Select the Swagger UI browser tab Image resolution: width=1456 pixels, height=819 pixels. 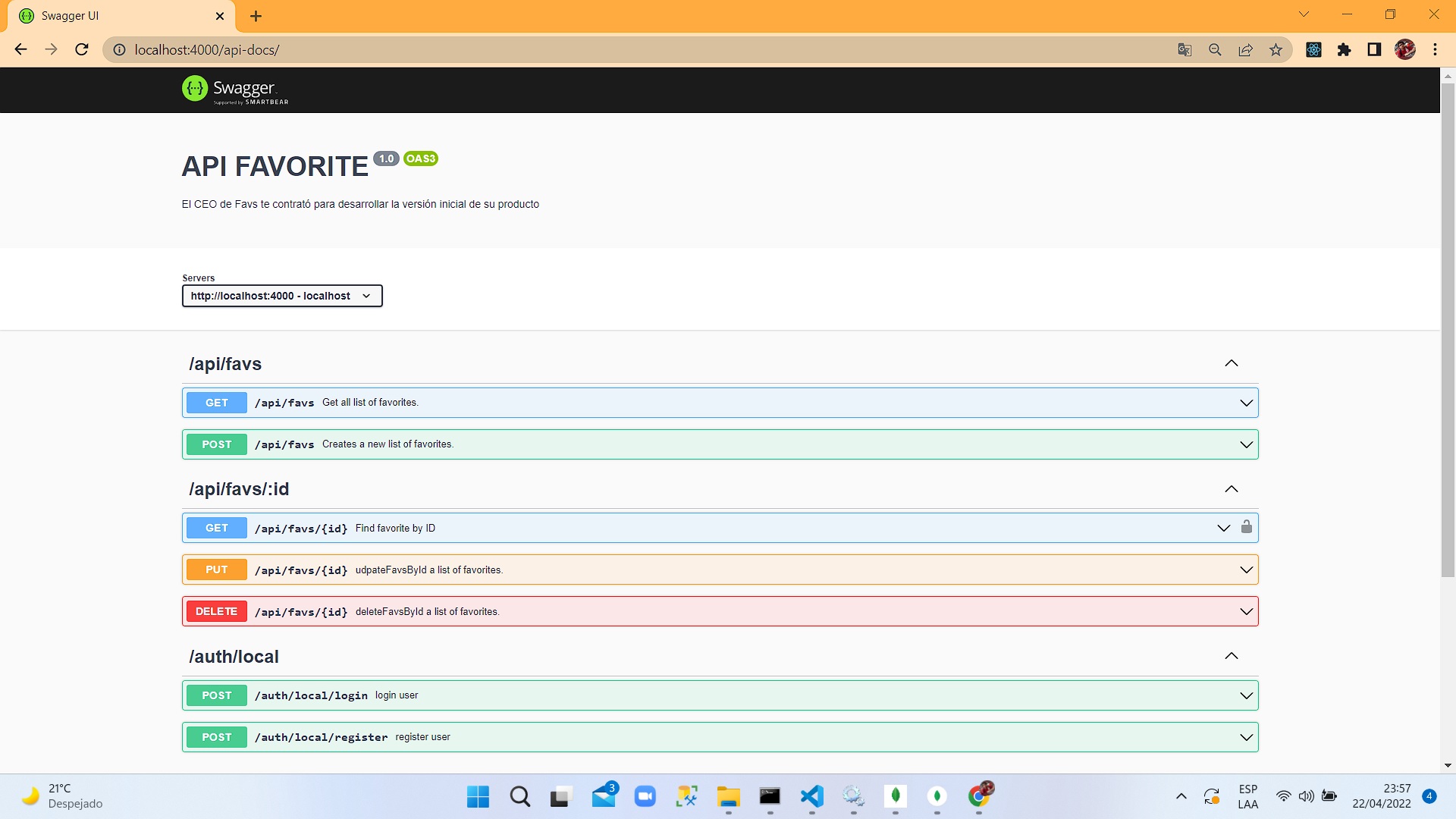tap(114, 16)
